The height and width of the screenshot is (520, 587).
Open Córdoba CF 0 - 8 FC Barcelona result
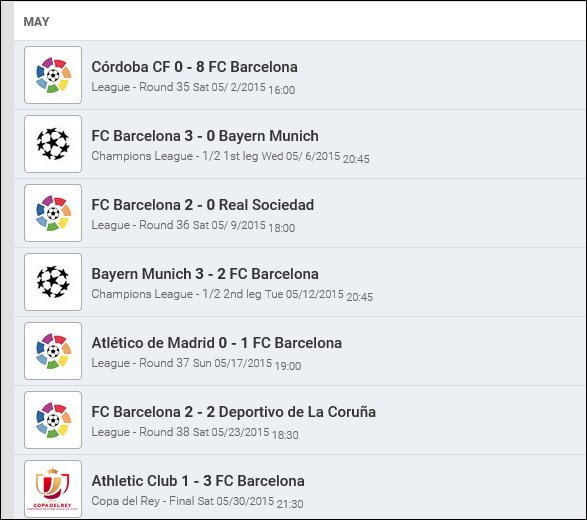[195, 67]
